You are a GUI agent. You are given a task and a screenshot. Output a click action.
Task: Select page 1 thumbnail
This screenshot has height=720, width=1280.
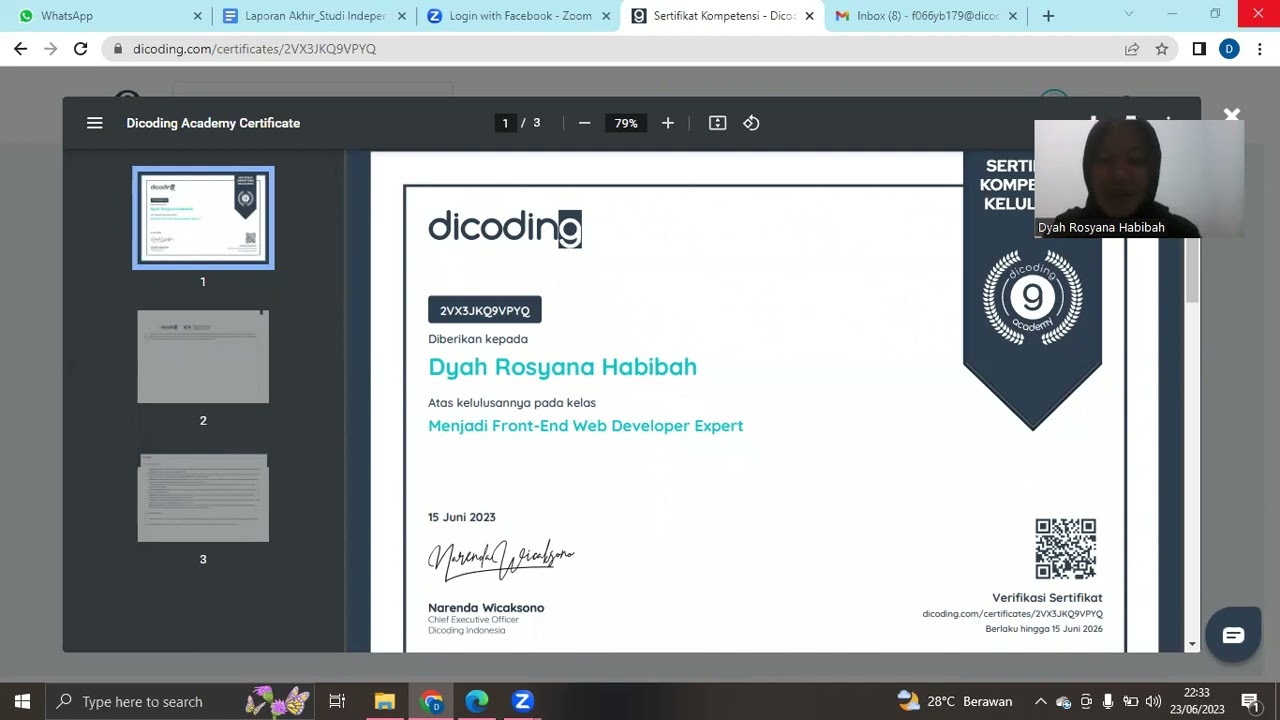pyautogui.click(x=203, y=218)
